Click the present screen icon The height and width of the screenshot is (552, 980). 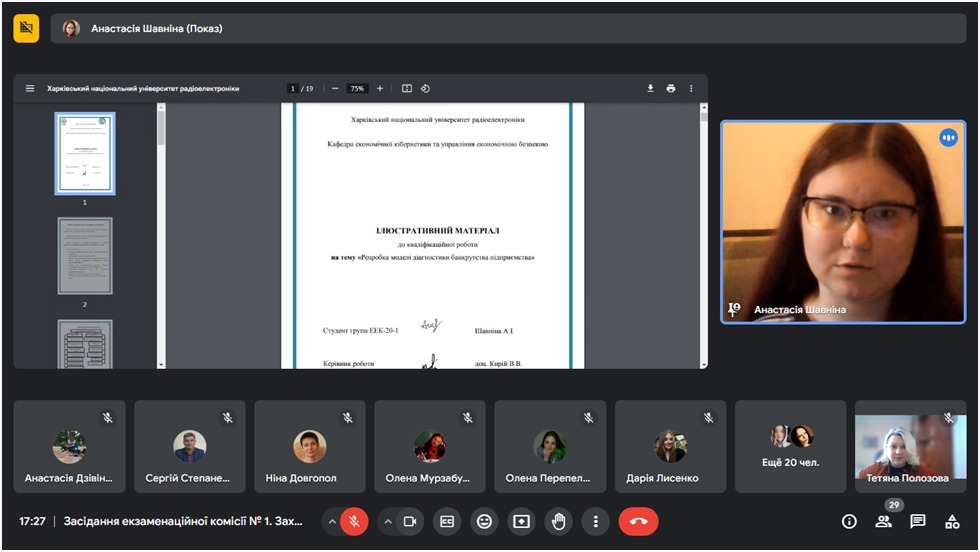pyautogui.click(x=521, y=521)
